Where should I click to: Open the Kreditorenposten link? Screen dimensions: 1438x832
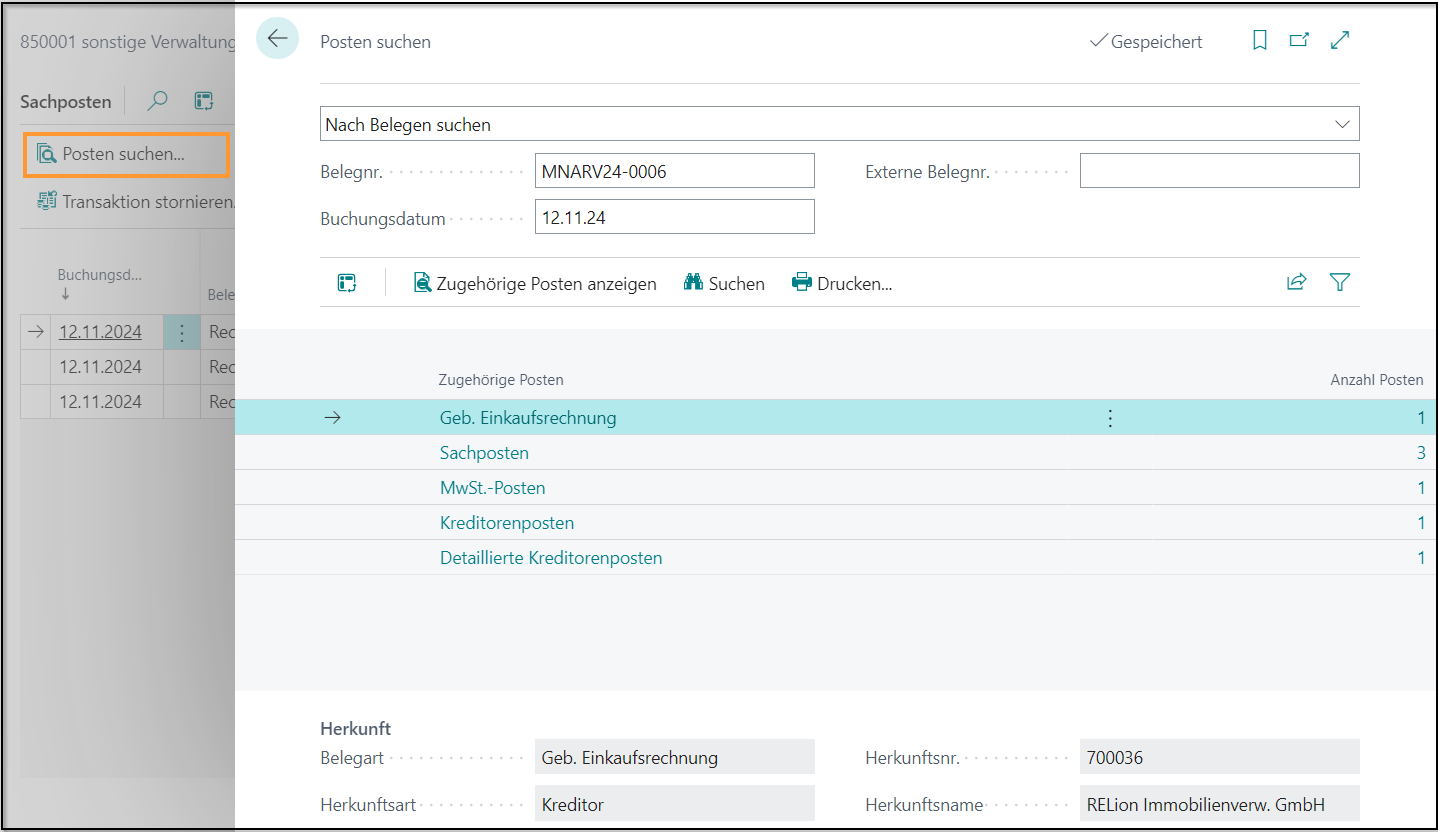tap(507, 523)
